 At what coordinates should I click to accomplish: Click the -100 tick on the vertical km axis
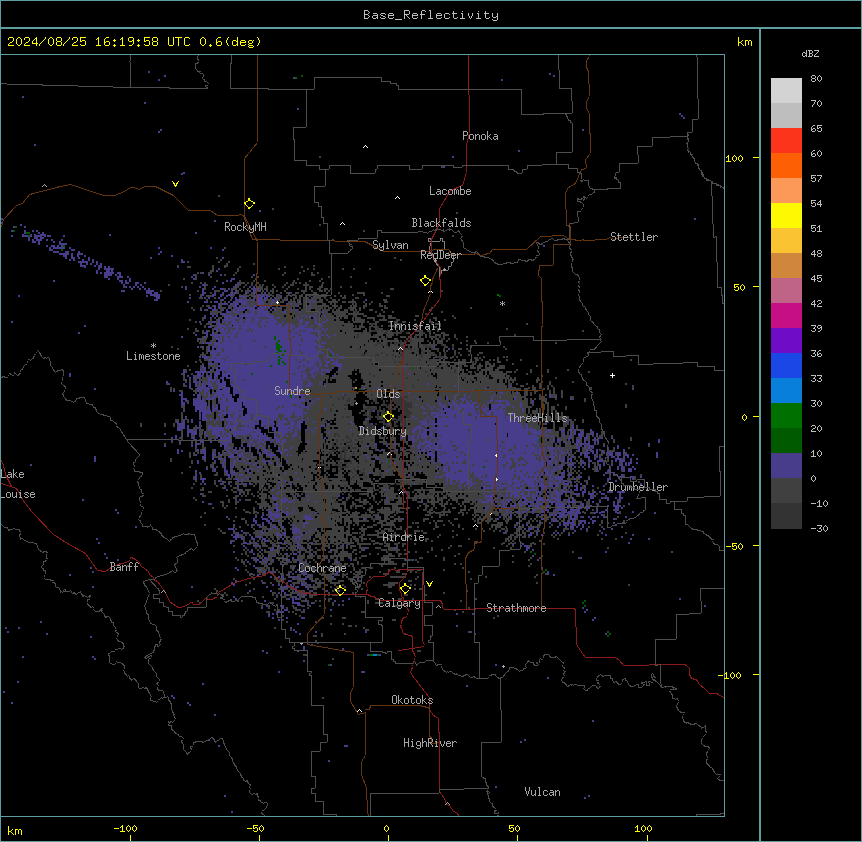click(x=731, y=675)
